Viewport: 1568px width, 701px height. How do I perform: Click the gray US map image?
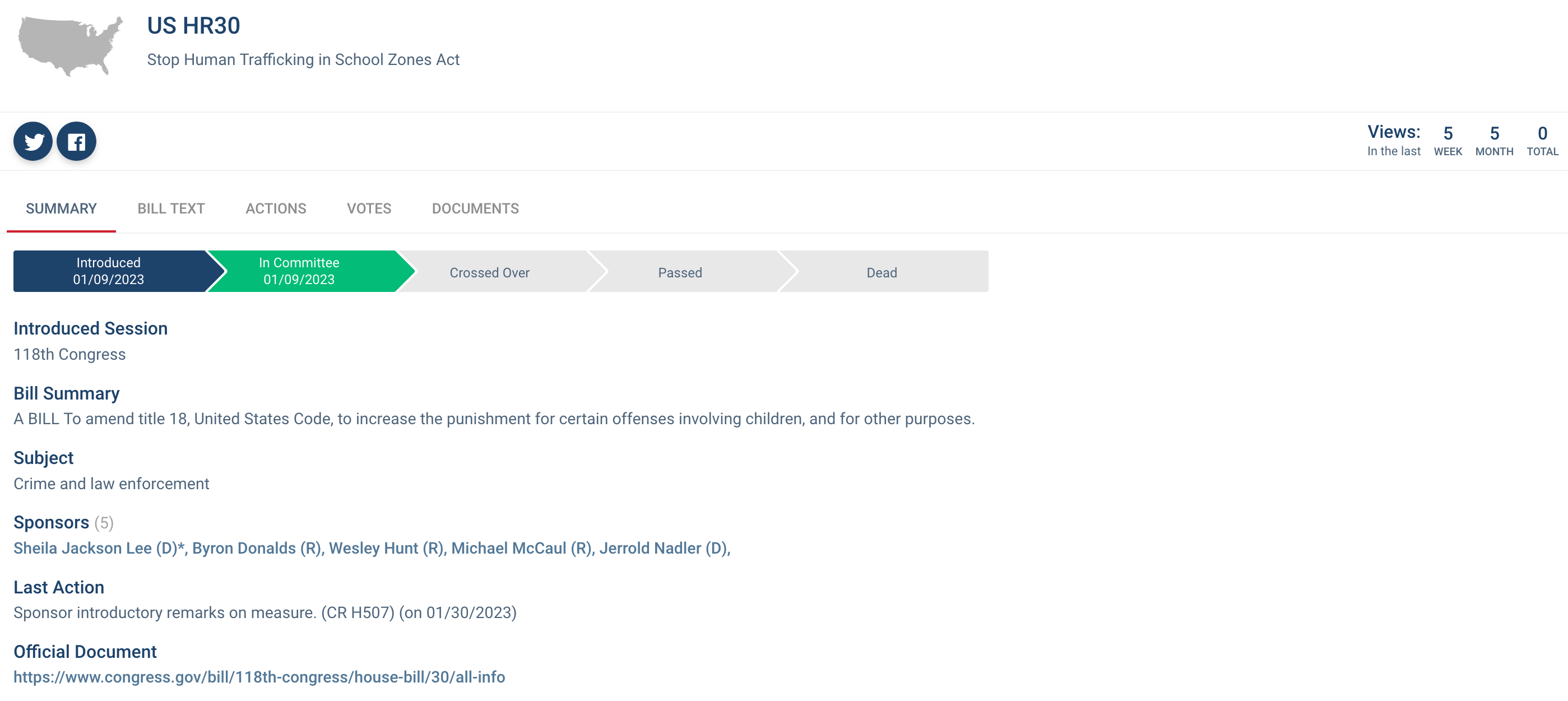pyautogui.click(x=71, y=47)
